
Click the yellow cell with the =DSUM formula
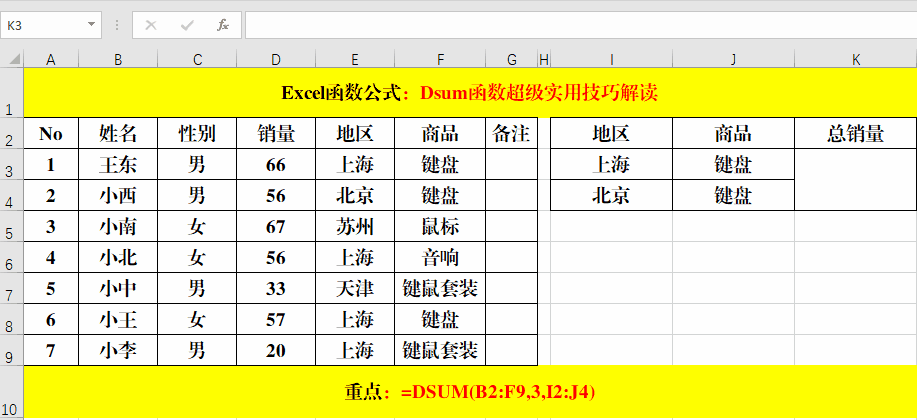469,392
